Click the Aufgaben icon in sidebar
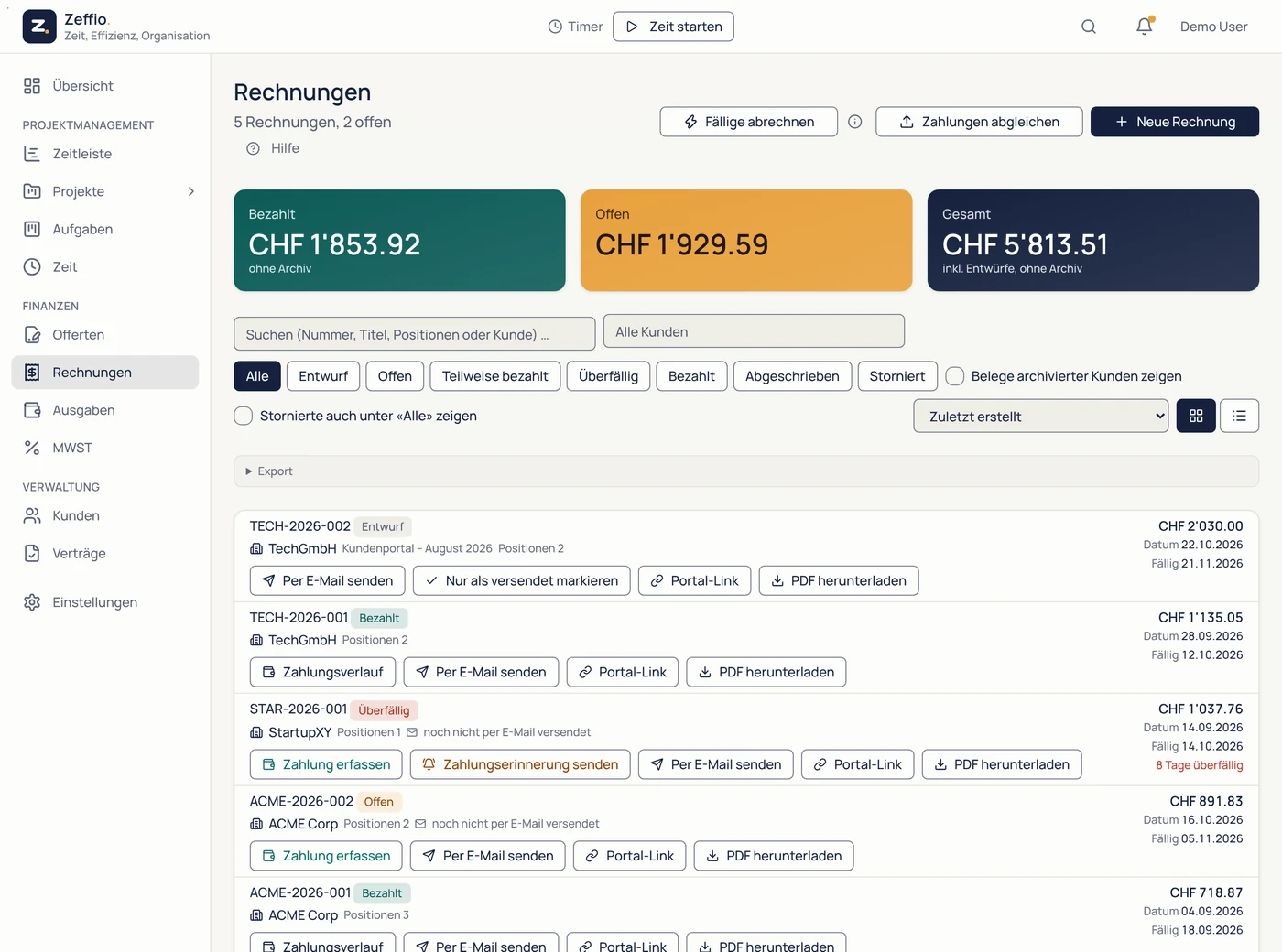 pos(32,229)
